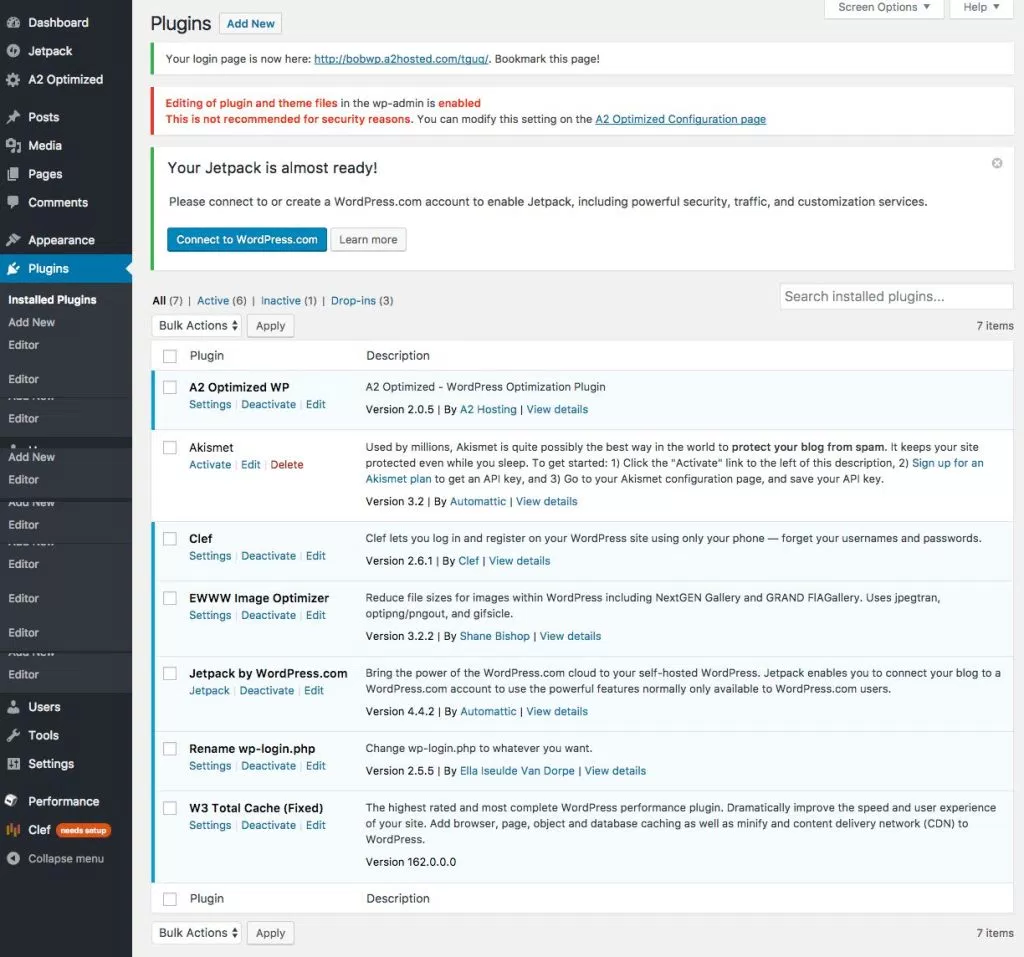Check the Akismet plugin checkbox

pos(170,447)
